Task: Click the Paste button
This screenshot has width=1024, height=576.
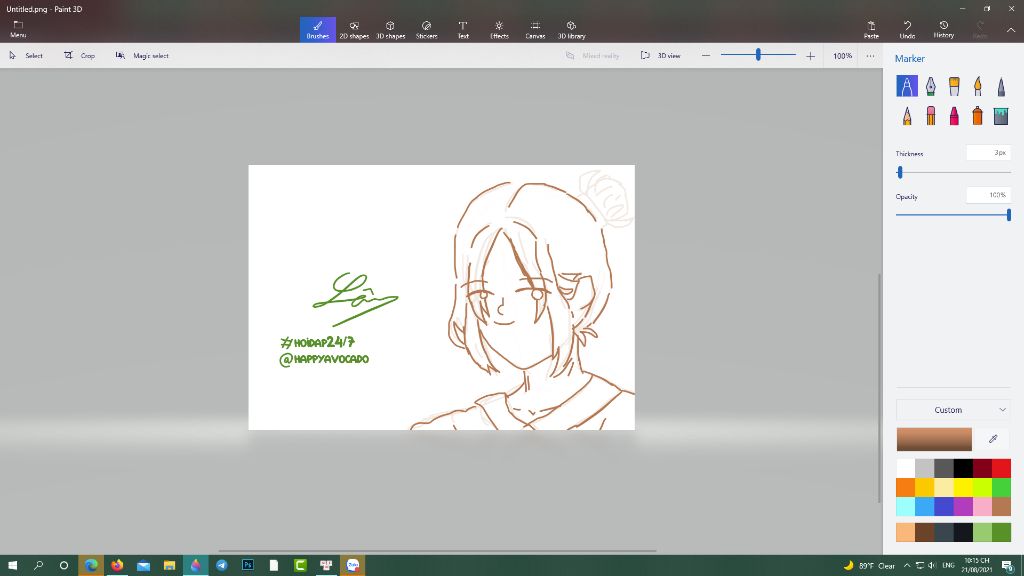Action: 871,30
